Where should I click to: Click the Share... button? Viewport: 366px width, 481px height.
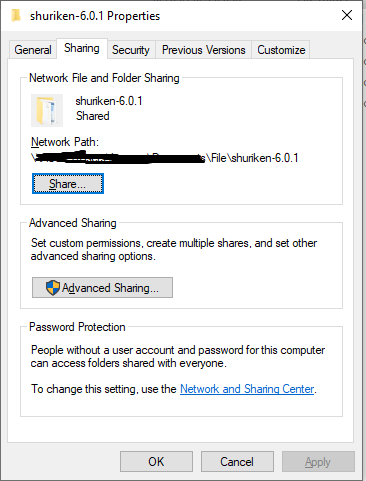(68, 184)
